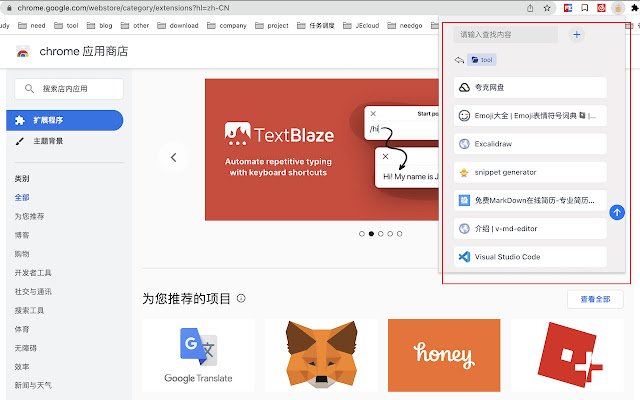The height and width of the screenshot is (400, 640).
Task: Open the Visual Studio Code bookmark
Action: [x=530, y=257]
